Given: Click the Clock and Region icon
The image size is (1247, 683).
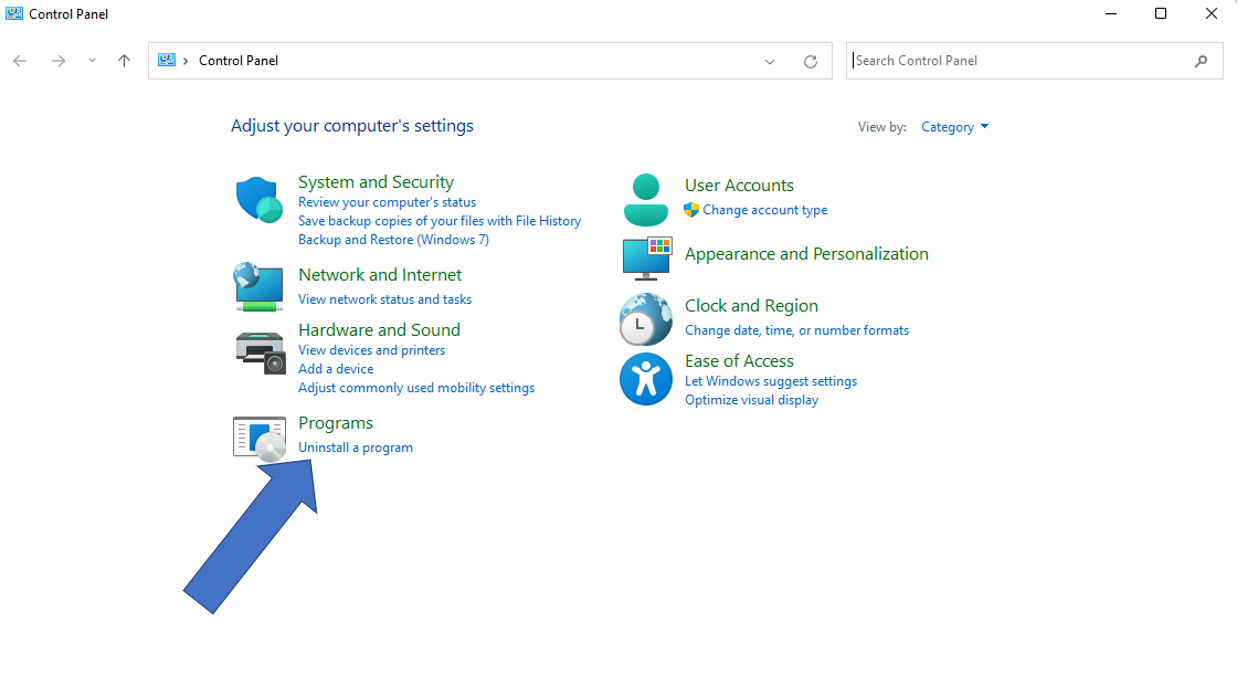Looking at the screenshot, I should coord(646,319).
